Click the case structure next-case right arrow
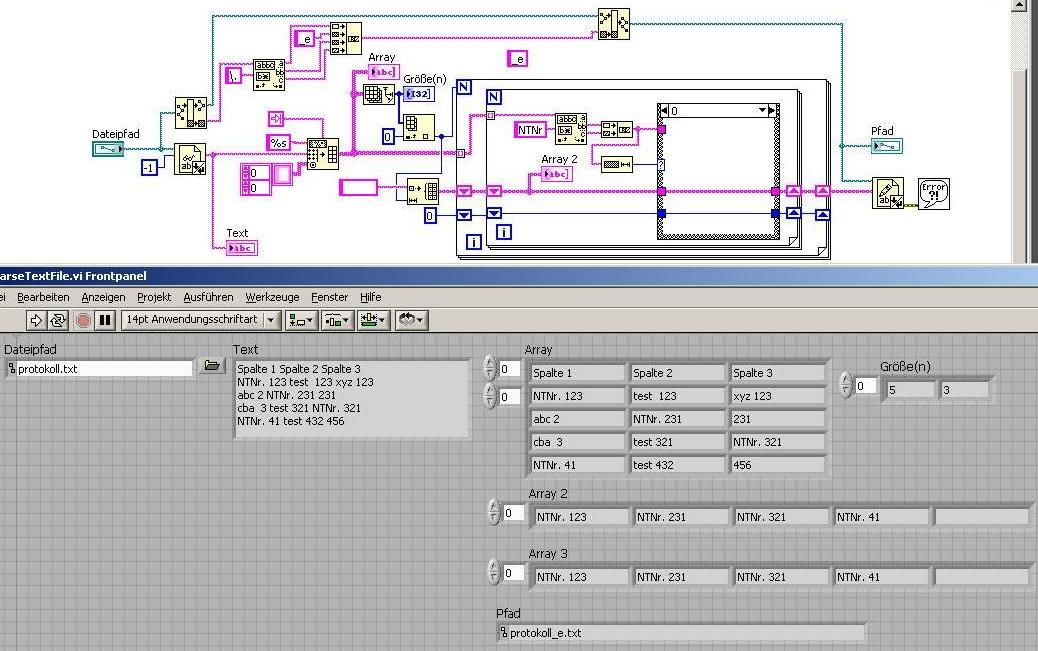Viewport: 1038px width, 651px height. [x=773, y=111]
